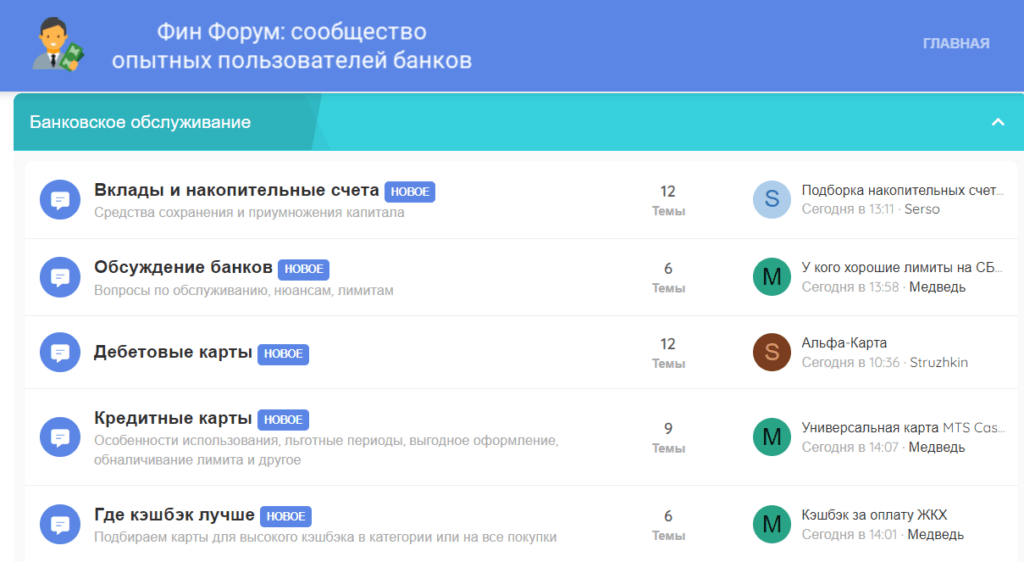
Task: Click the Fin Forum businessman logo icon
Action: [58, 45]
